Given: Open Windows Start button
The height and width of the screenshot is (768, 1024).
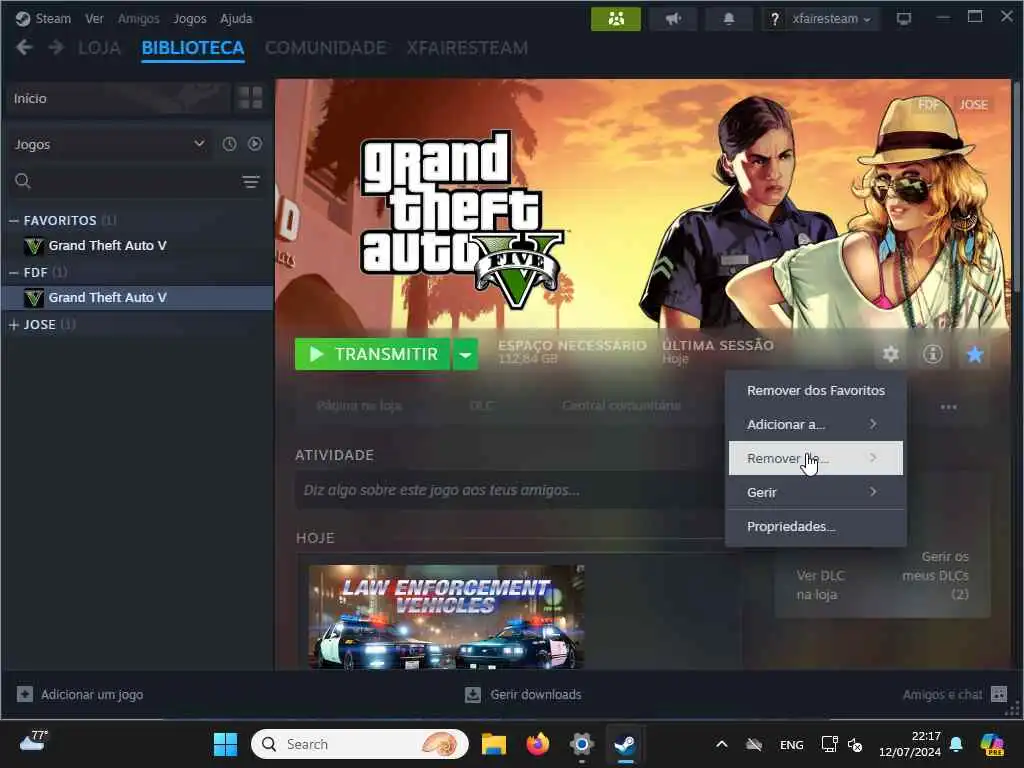Looking at the screenshot, I should coord(225,744).
